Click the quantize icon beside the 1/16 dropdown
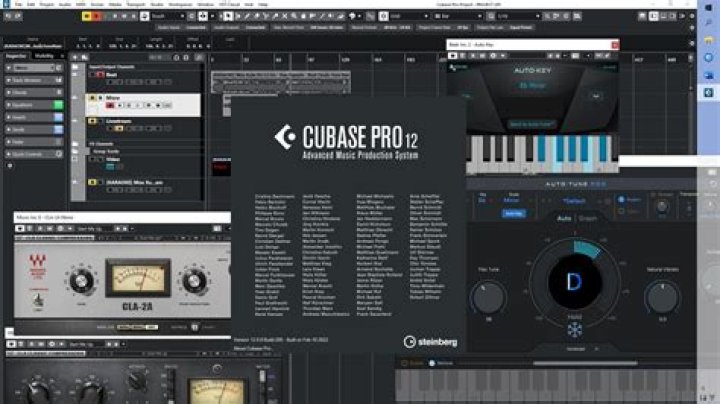 pos(491,16)
